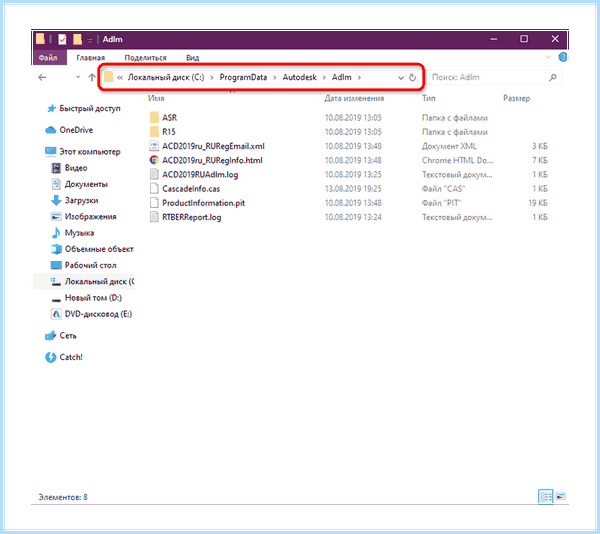The height and width of the screenshot is (534, 600).
Task: Sort by Дата изменения column
Action: pyautogui.click(x=354, y=98)
